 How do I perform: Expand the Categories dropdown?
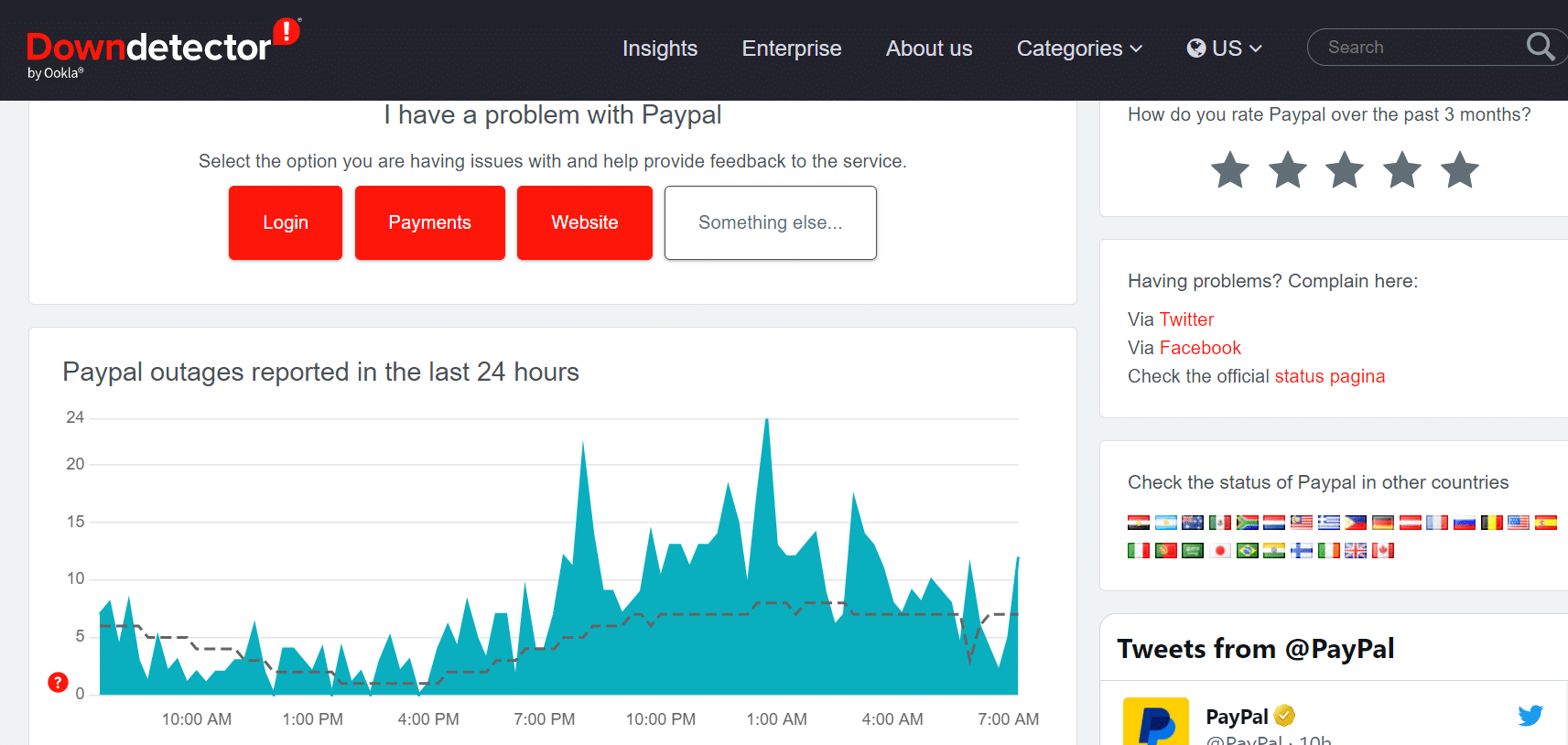click(x=1079, y=49)
